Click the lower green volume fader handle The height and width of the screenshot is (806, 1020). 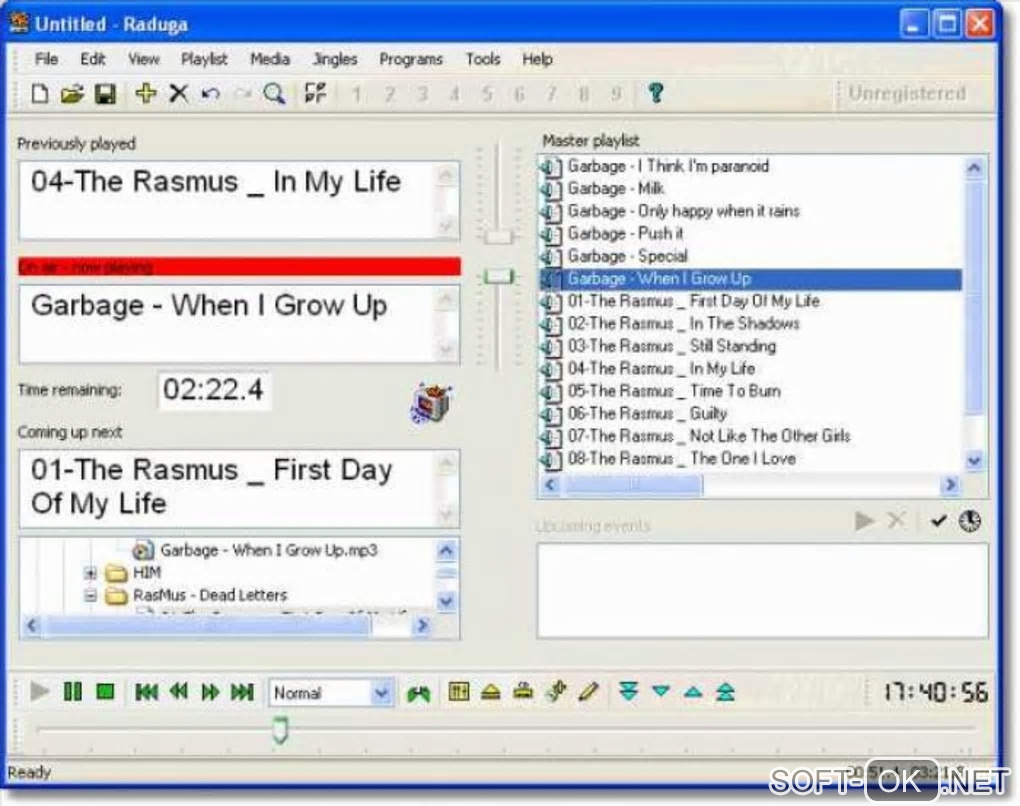pyautogui.click(x=499, y=276)
